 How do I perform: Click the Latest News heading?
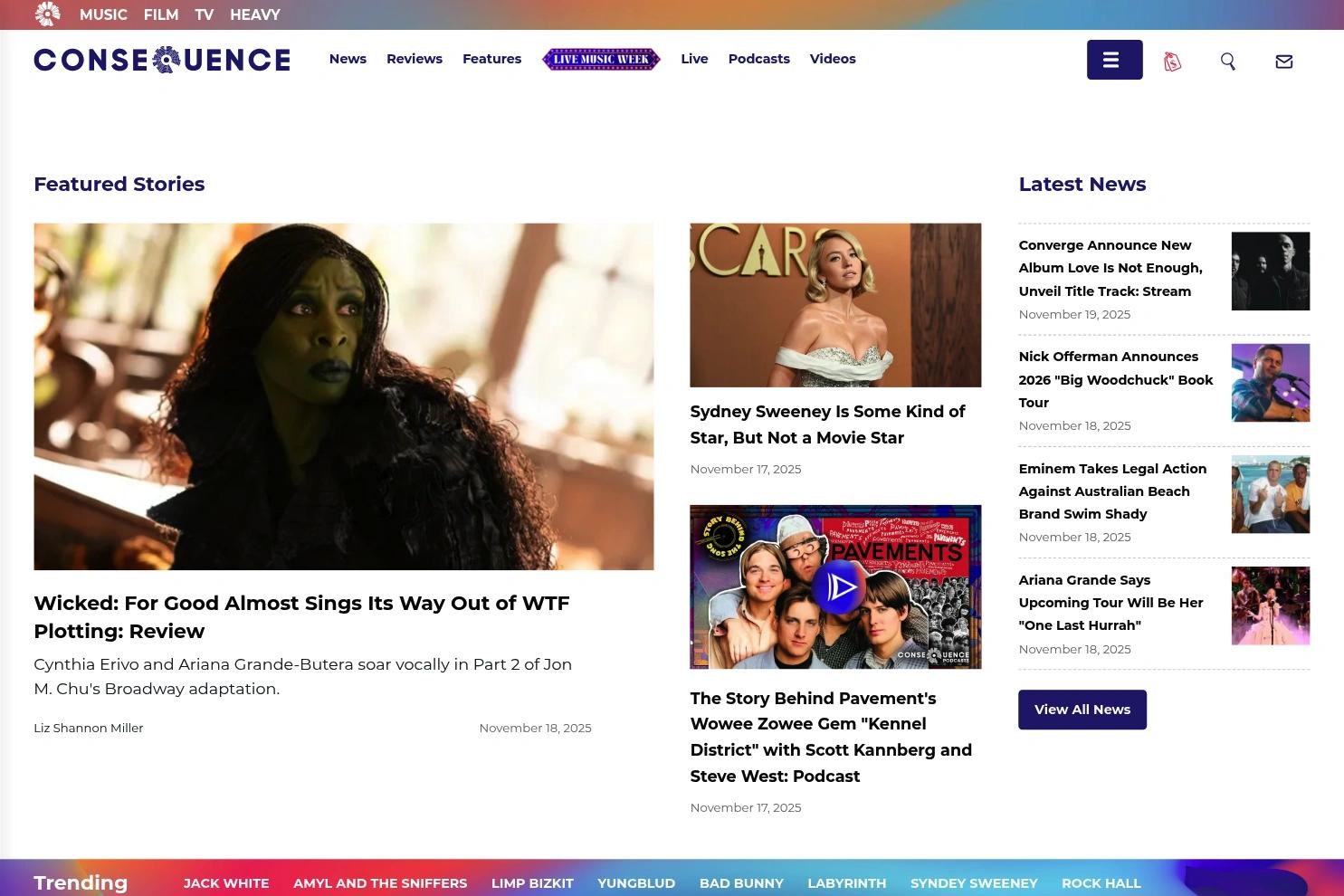pyautogui.click(x=1082, y=184)
